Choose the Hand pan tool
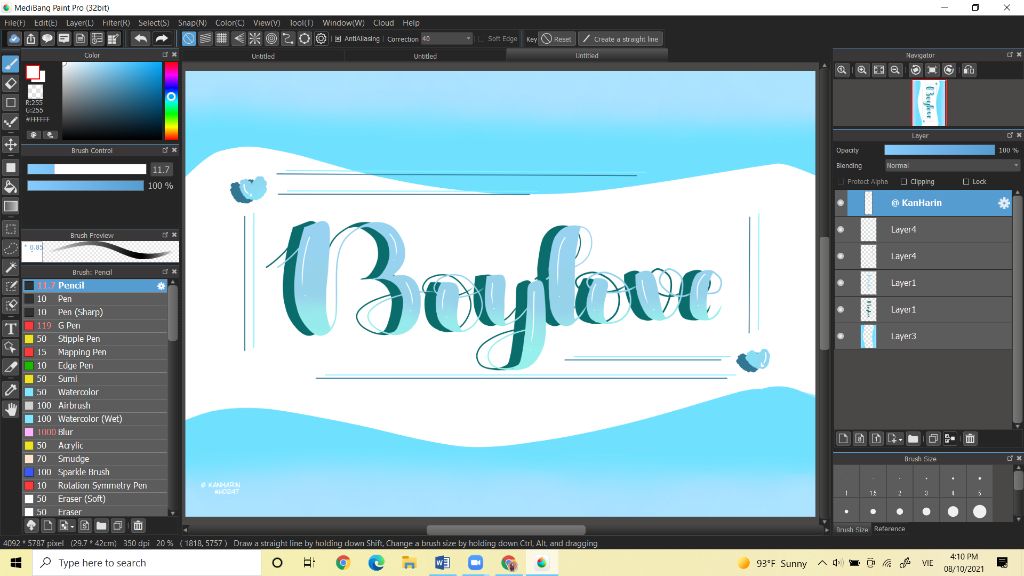 tap(11, 409)
